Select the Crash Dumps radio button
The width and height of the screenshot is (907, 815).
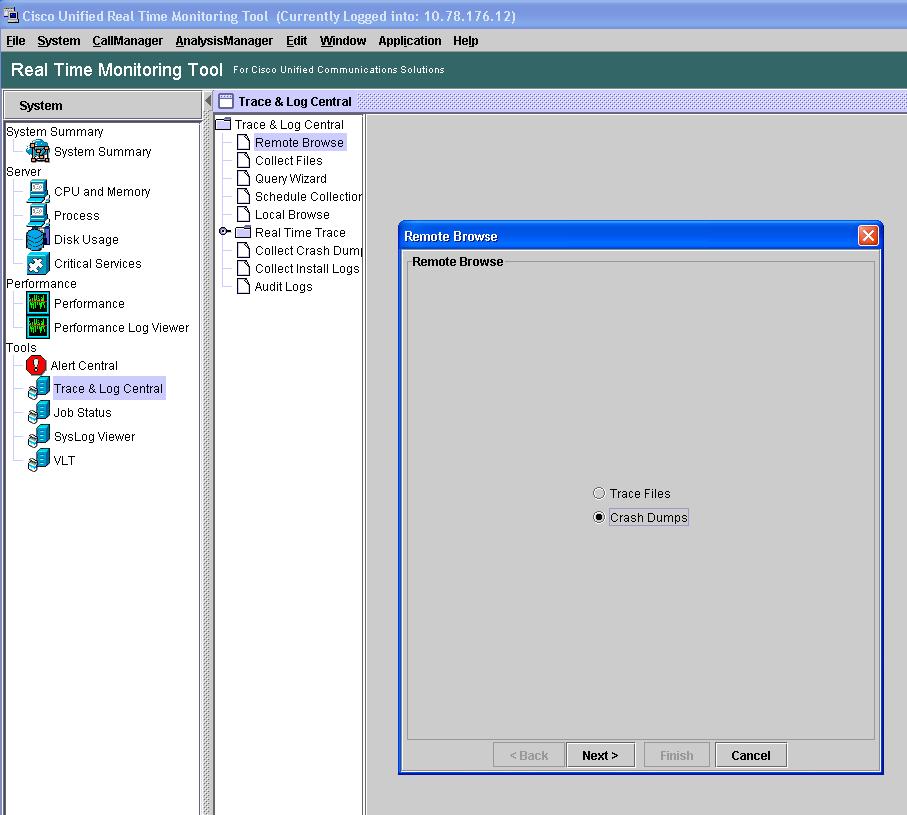[599, 517]
